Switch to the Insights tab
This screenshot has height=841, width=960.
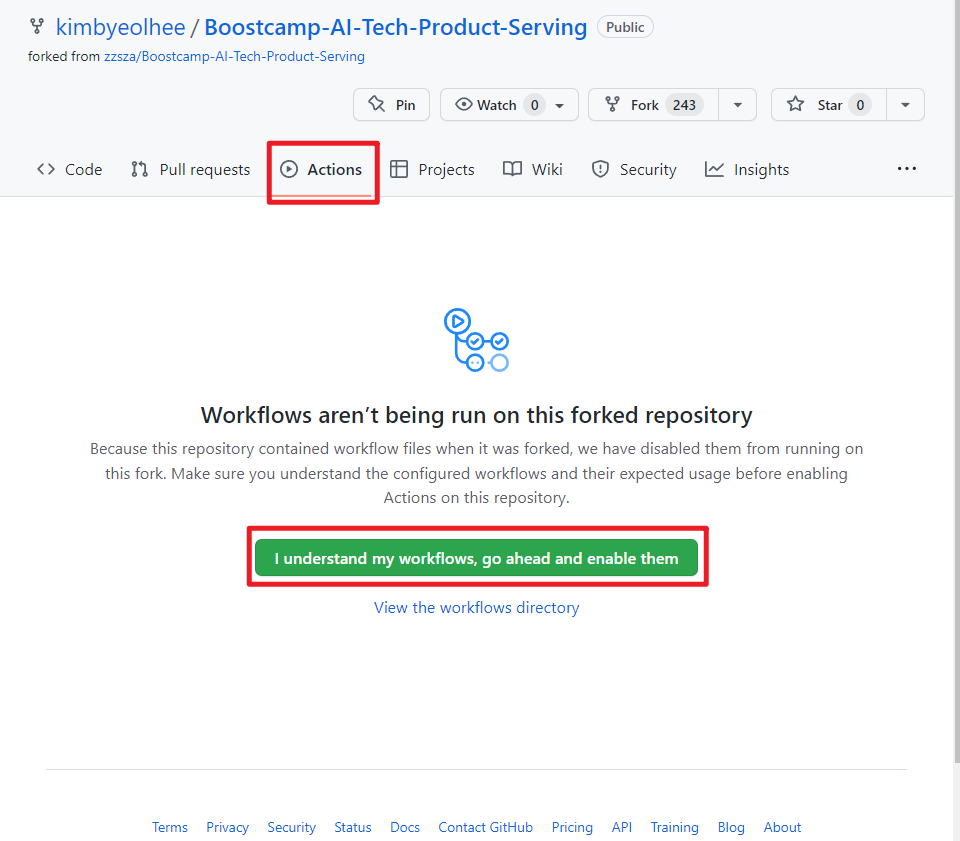point(747,170)
